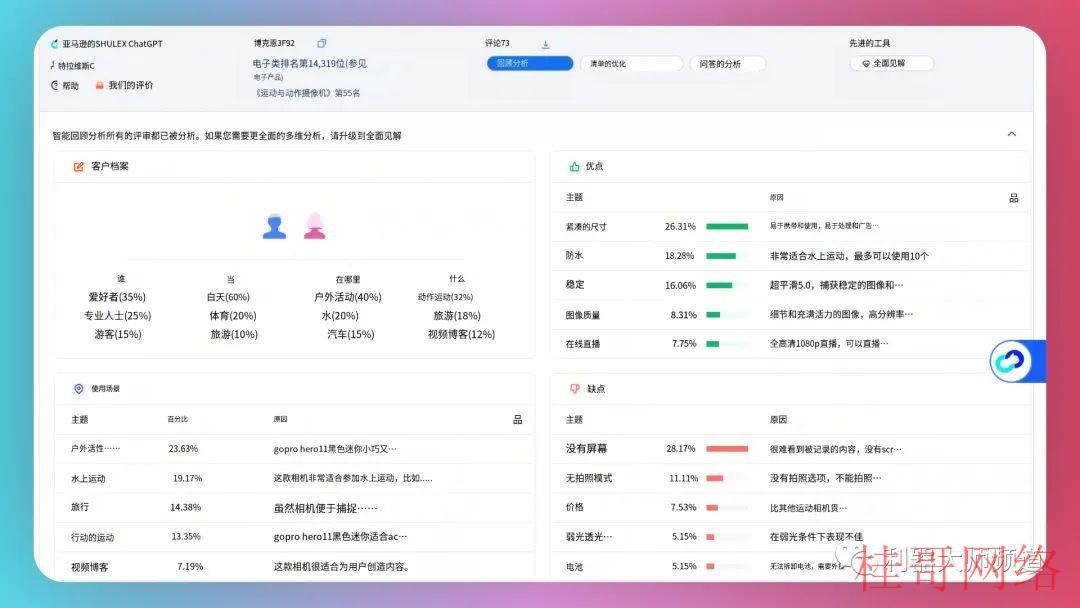Click the copy icon next to 博克惠3F92

321,43
